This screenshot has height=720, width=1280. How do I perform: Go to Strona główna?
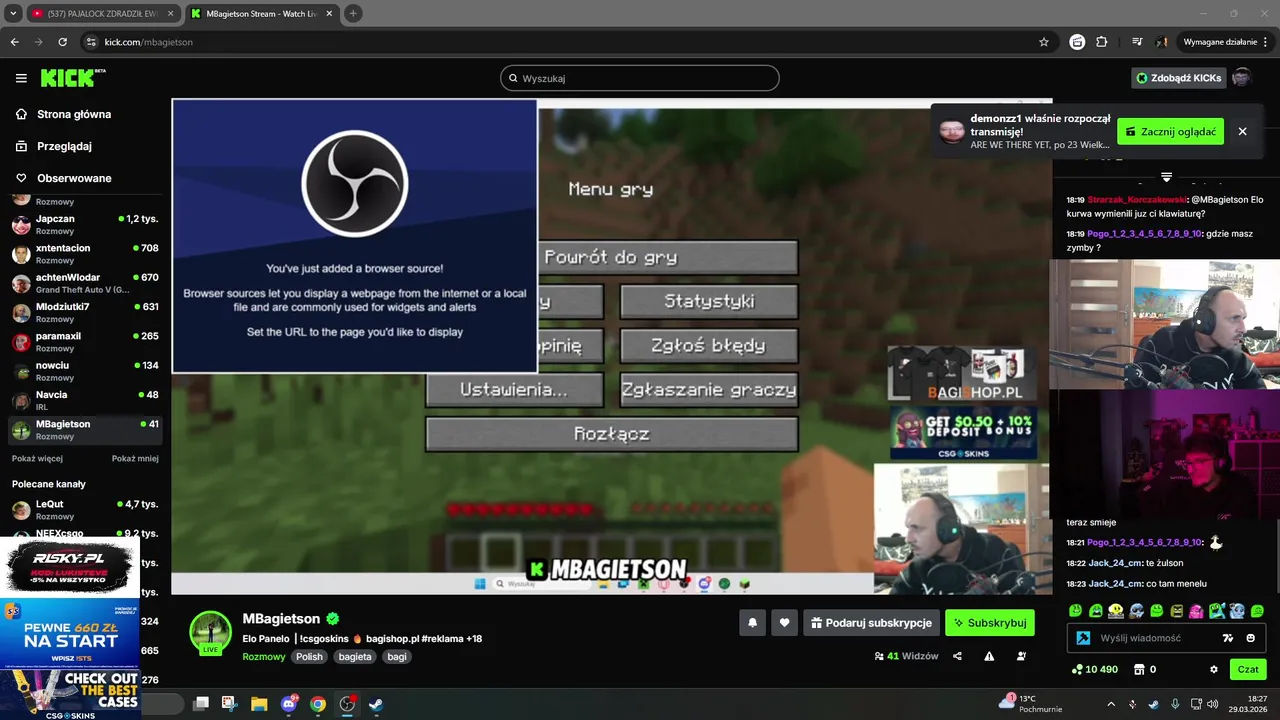click(x=73, y=114)
